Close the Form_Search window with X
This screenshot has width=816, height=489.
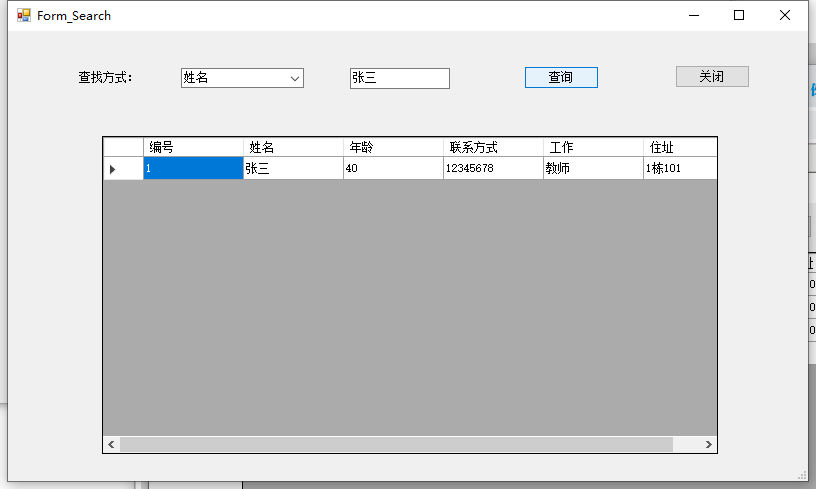pos(785,16)
